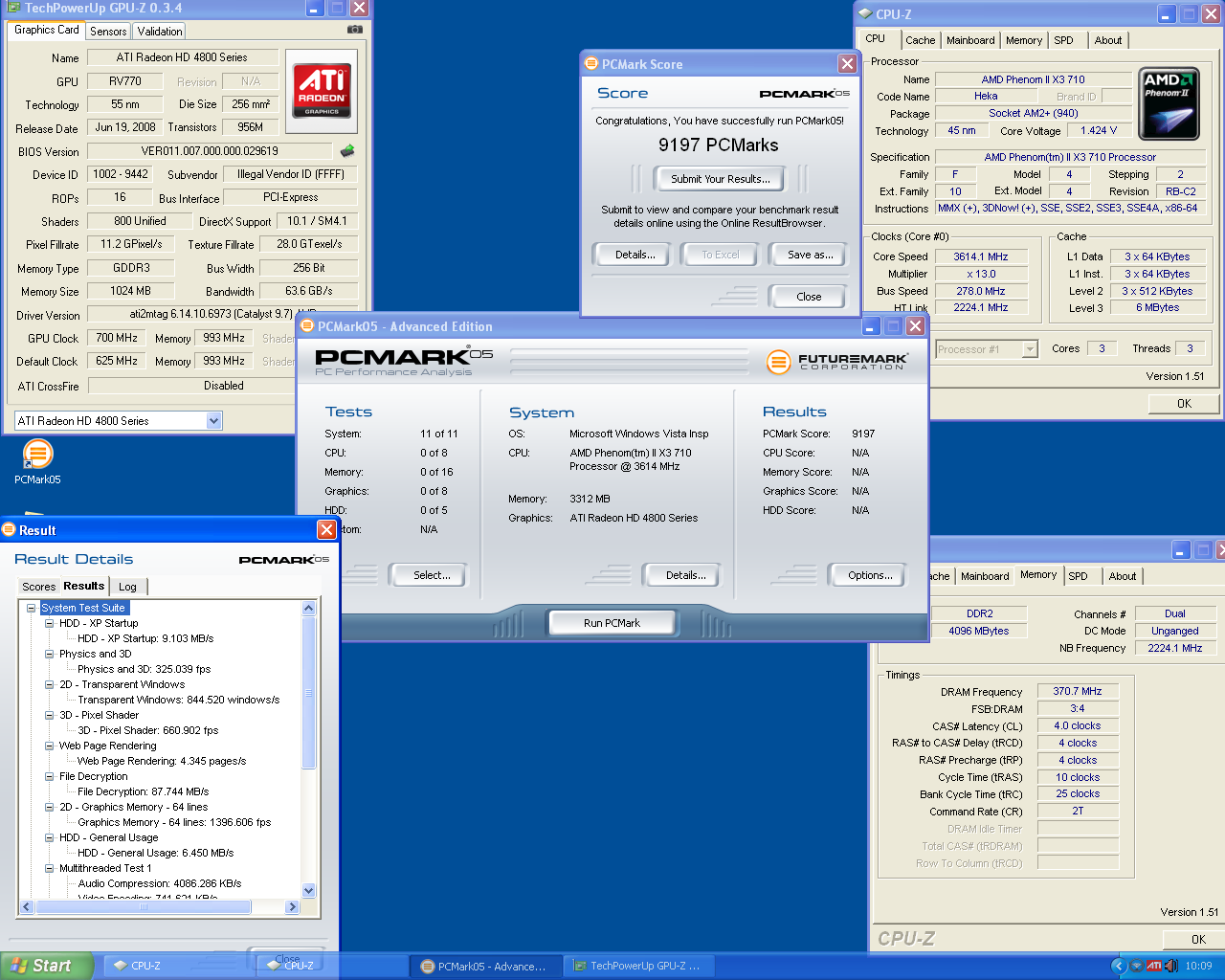Collapse the 3D - Pixel Shader node
The width and height of the screenshot is (1225, 980).
(x=50, y=715)
